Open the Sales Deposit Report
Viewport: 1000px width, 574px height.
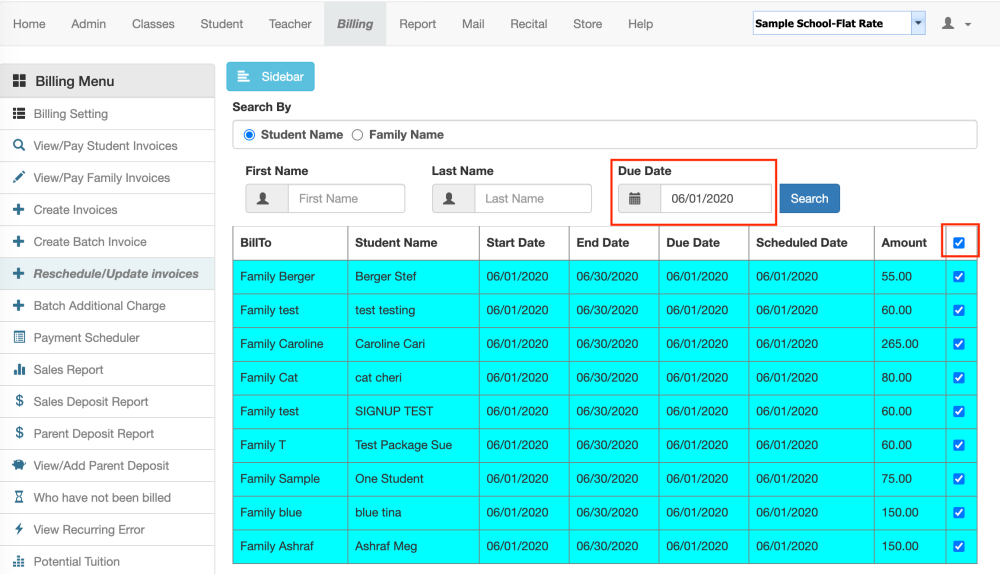click(x=91, y=401)
